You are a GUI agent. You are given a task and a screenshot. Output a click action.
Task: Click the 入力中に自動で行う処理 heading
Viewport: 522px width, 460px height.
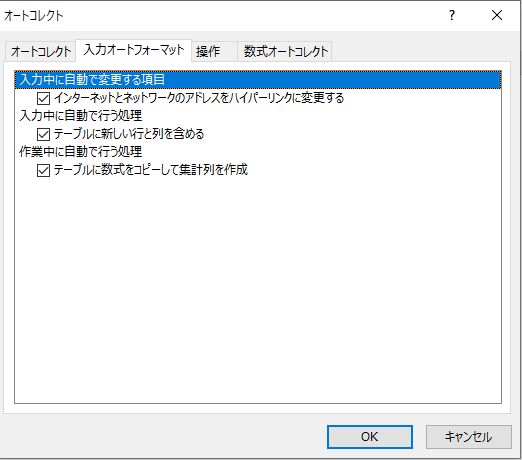(81, 116)
